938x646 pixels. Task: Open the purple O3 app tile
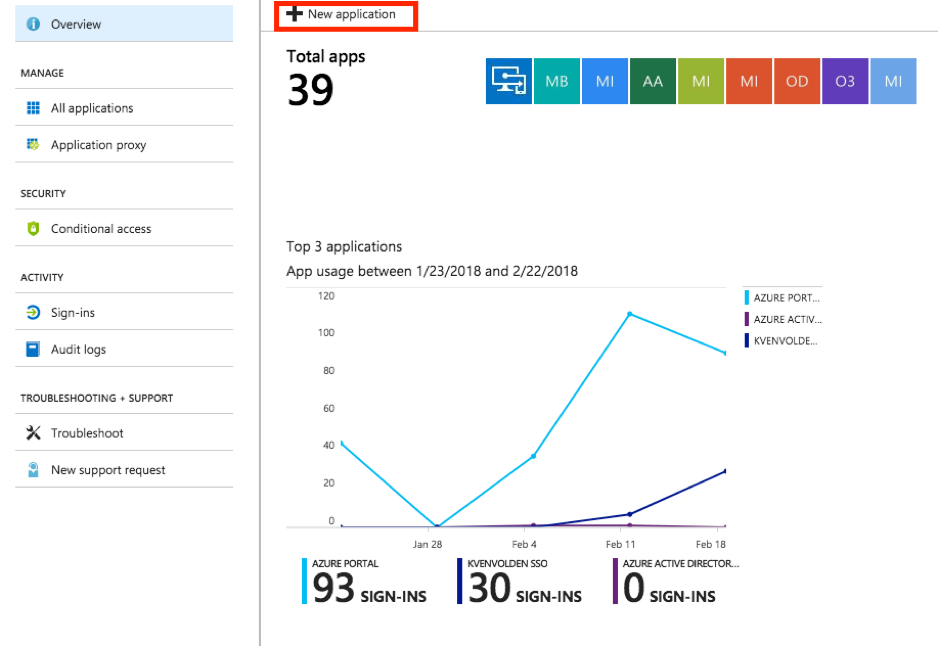pyautogui.click(x=845, y=81)
